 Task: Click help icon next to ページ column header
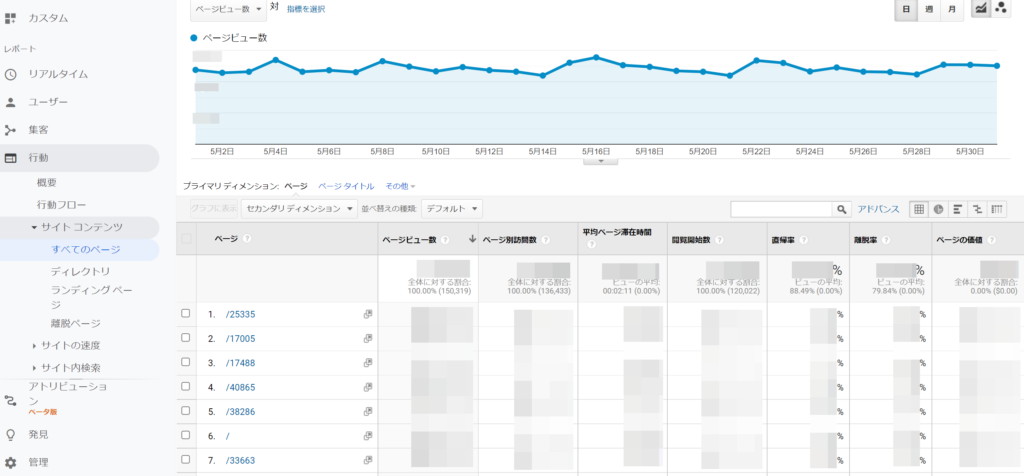tap(247, 239)
